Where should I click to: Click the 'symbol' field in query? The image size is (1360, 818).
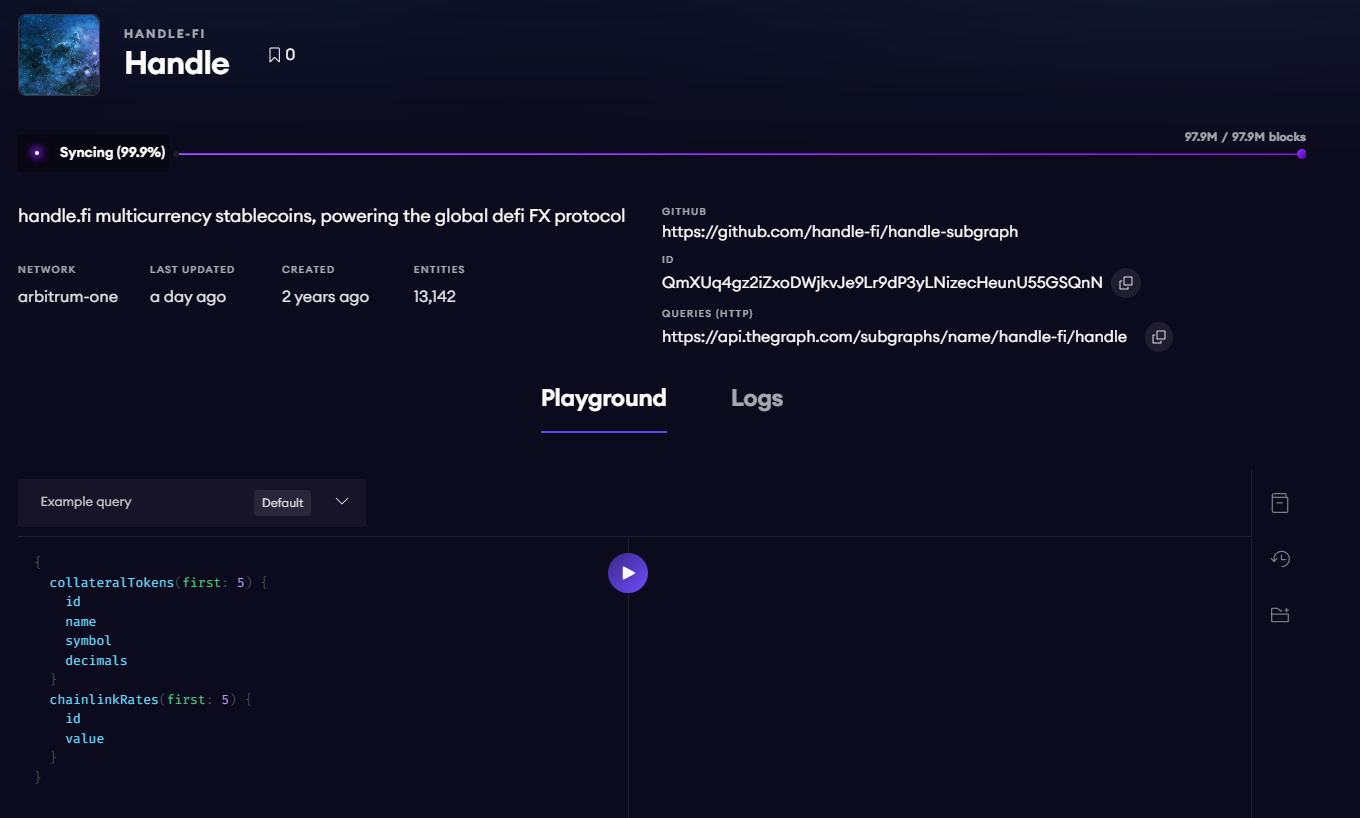[x=88, y=641]
